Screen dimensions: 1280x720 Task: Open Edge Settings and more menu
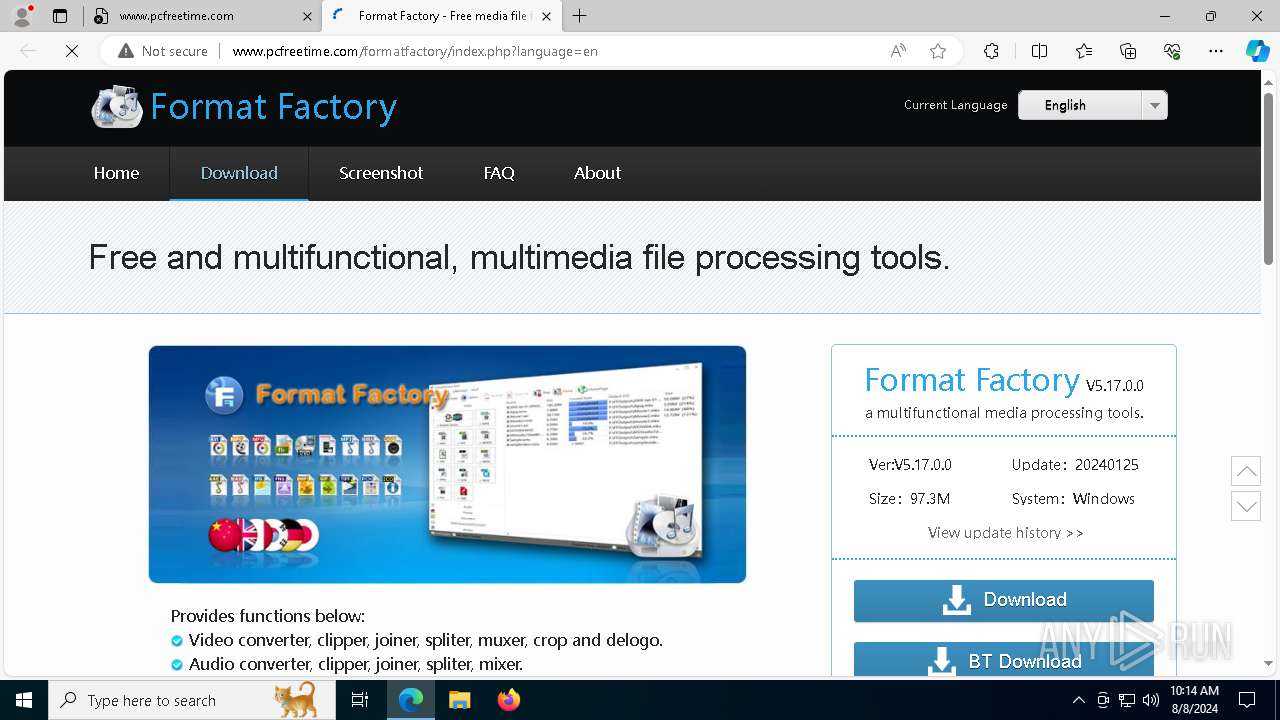pos(1216,51)
